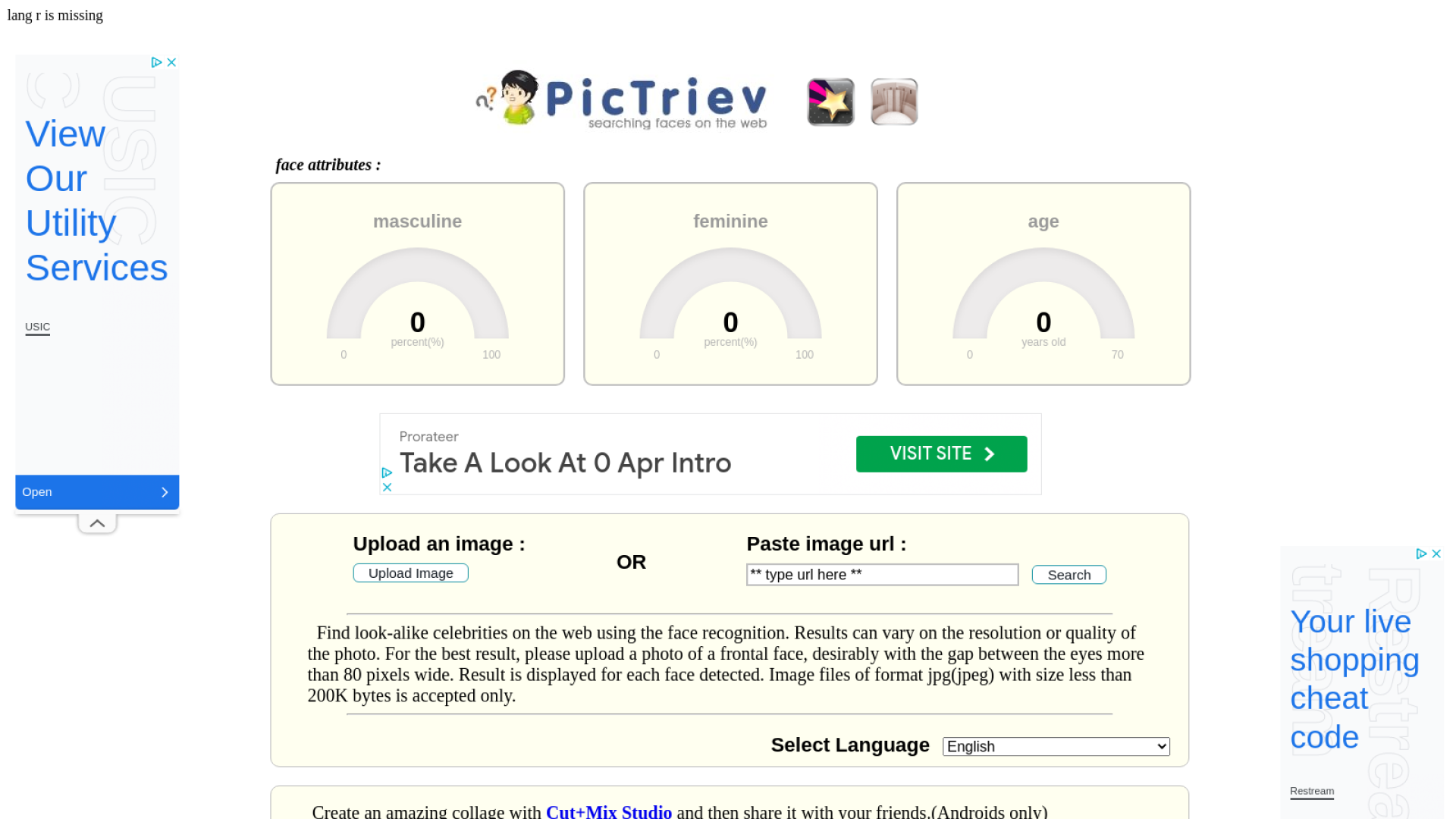Close the Restream ad on the right

point(1437,554)
